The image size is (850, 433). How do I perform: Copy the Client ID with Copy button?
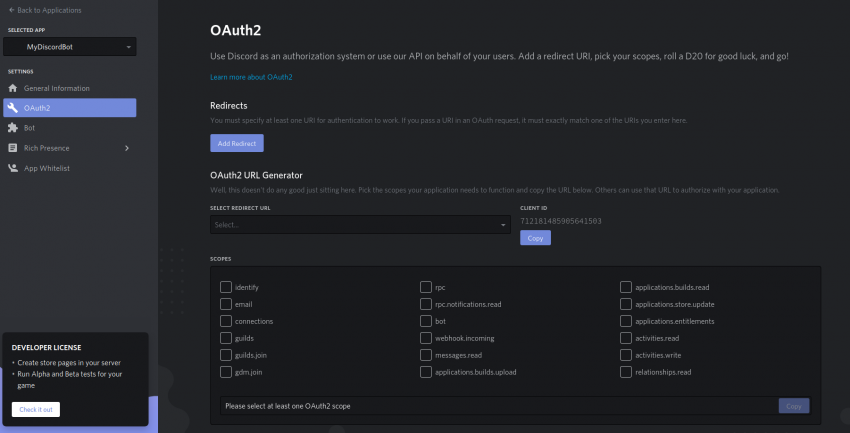coord(535,238)
